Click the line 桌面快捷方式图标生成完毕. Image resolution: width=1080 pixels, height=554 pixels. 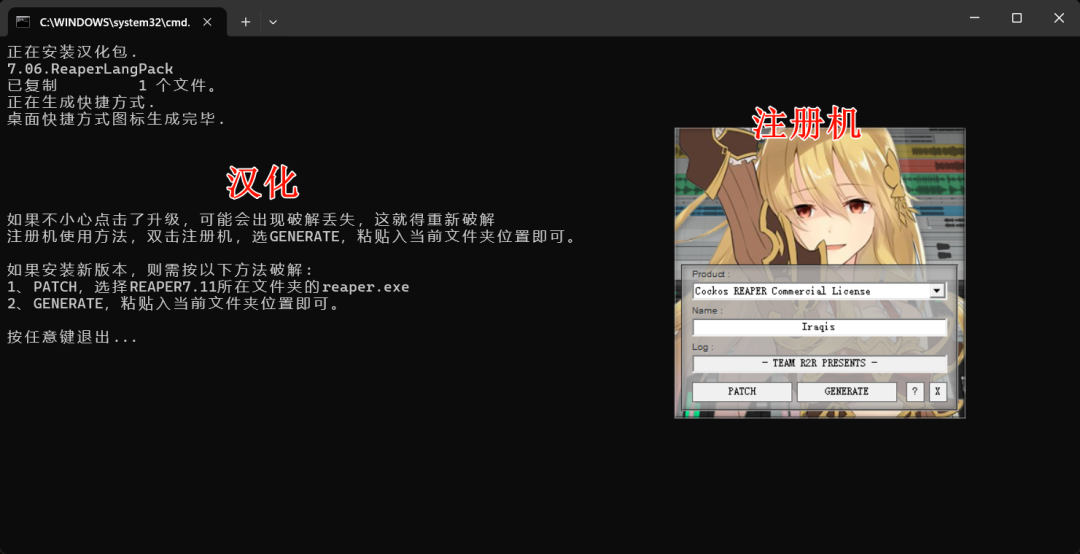tap(116, 119)
